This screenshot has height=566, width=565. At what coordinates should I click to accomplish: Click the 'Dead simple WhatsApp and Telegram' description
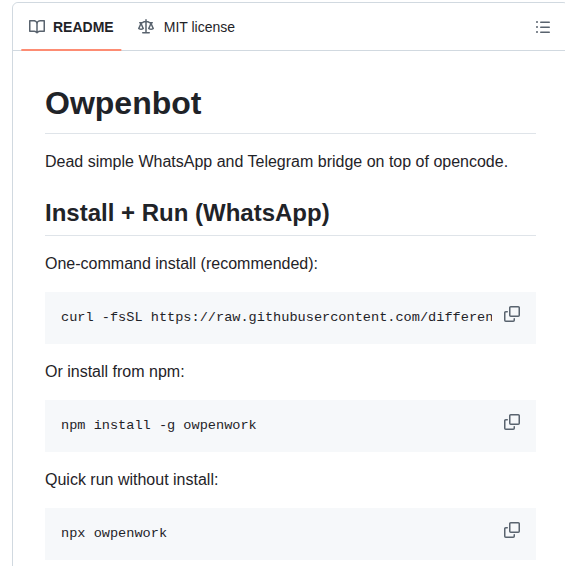[x=277, y=161]
